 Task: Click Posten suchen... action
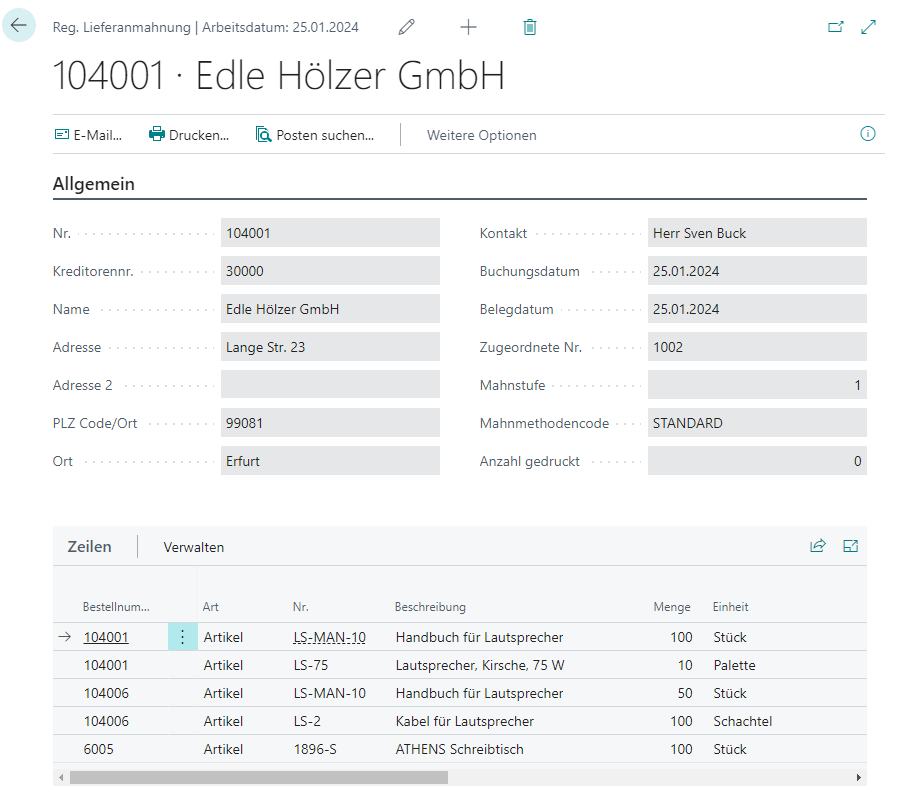314,135
